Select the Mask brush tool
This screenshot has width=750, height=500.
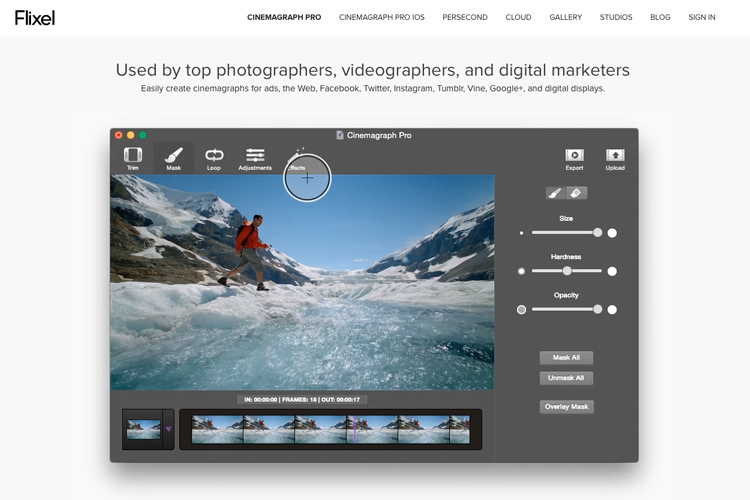173,156
